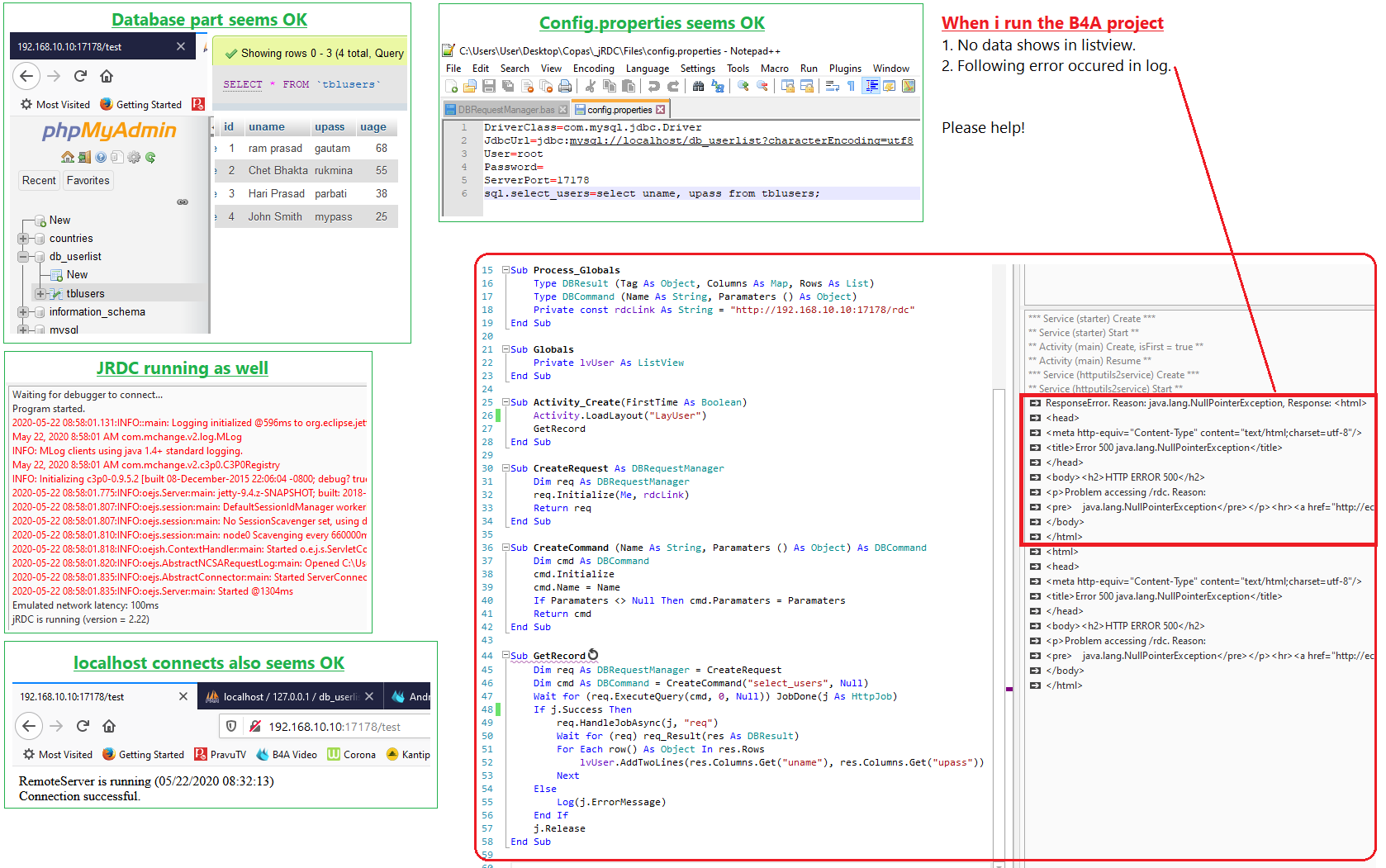The height and width of the screenshot is (868, 1386).
Task: Click the Zoom Out magnifier in Notepad++
Action: point(762,86)
